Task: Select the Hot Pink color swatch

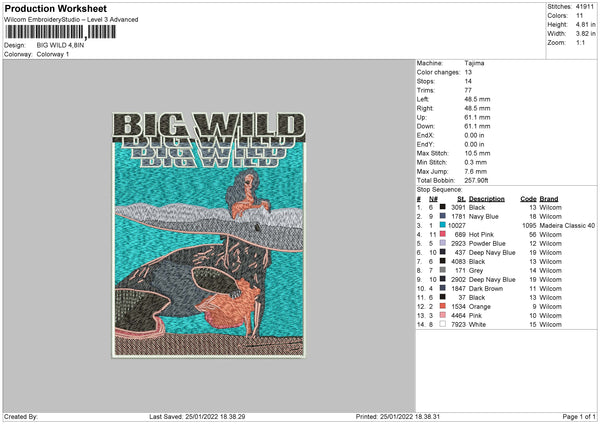Action: (442, 234)
